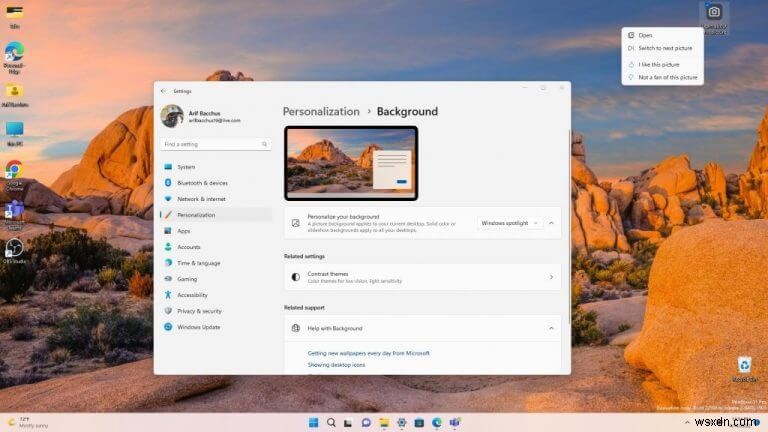The height and width of the screenshot is (432, 768).
Task: Open Microsoft Teams from the taskbar
Action: click(455, 422)
